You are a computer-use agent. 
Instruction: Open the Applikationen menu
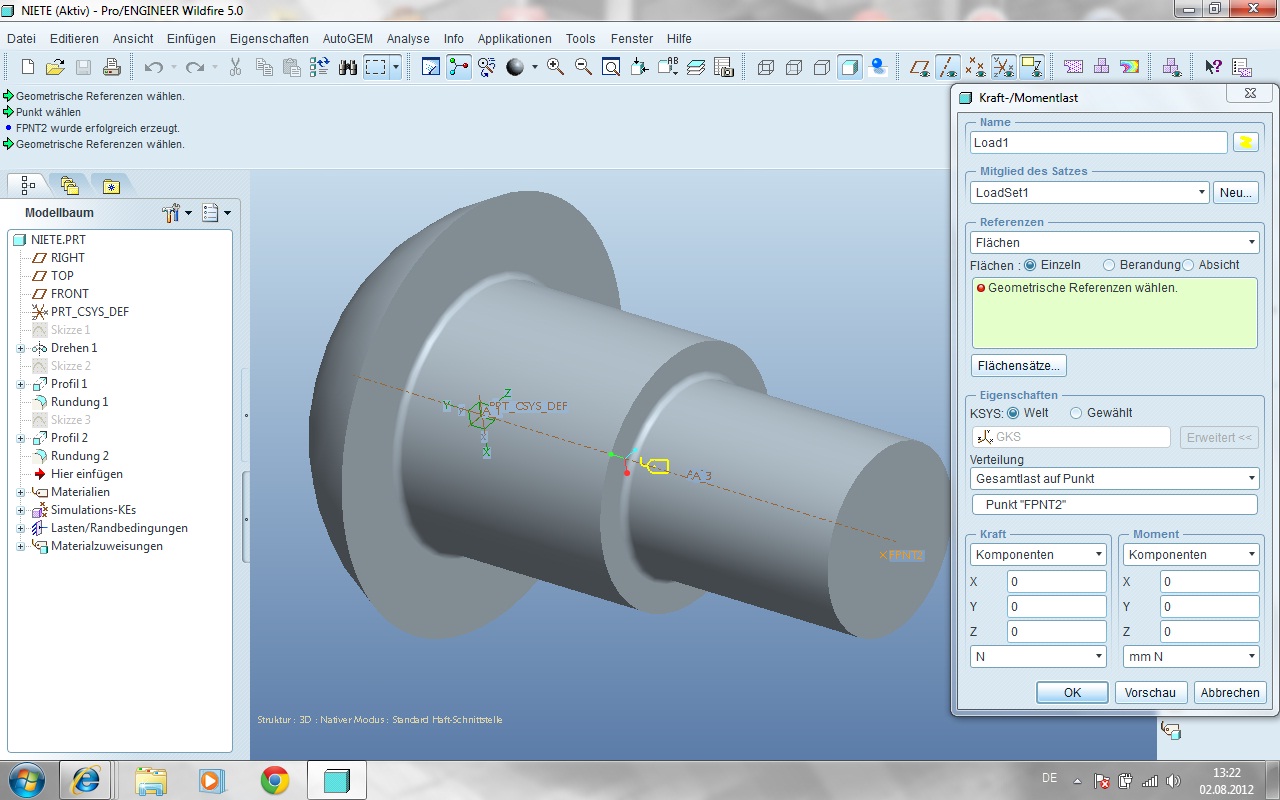point(515,39)
